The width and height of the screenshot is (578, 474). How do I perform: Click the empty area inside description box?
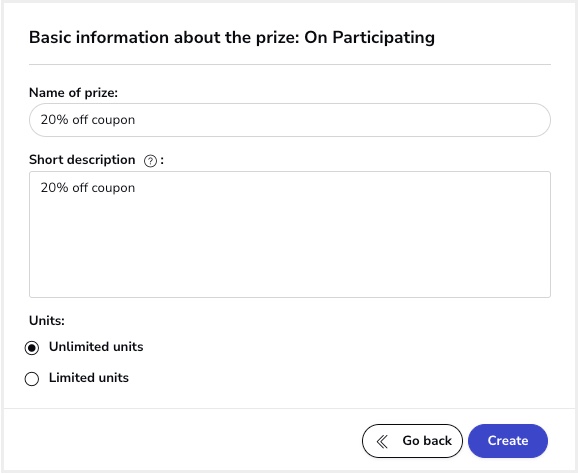tap(290, 251)
